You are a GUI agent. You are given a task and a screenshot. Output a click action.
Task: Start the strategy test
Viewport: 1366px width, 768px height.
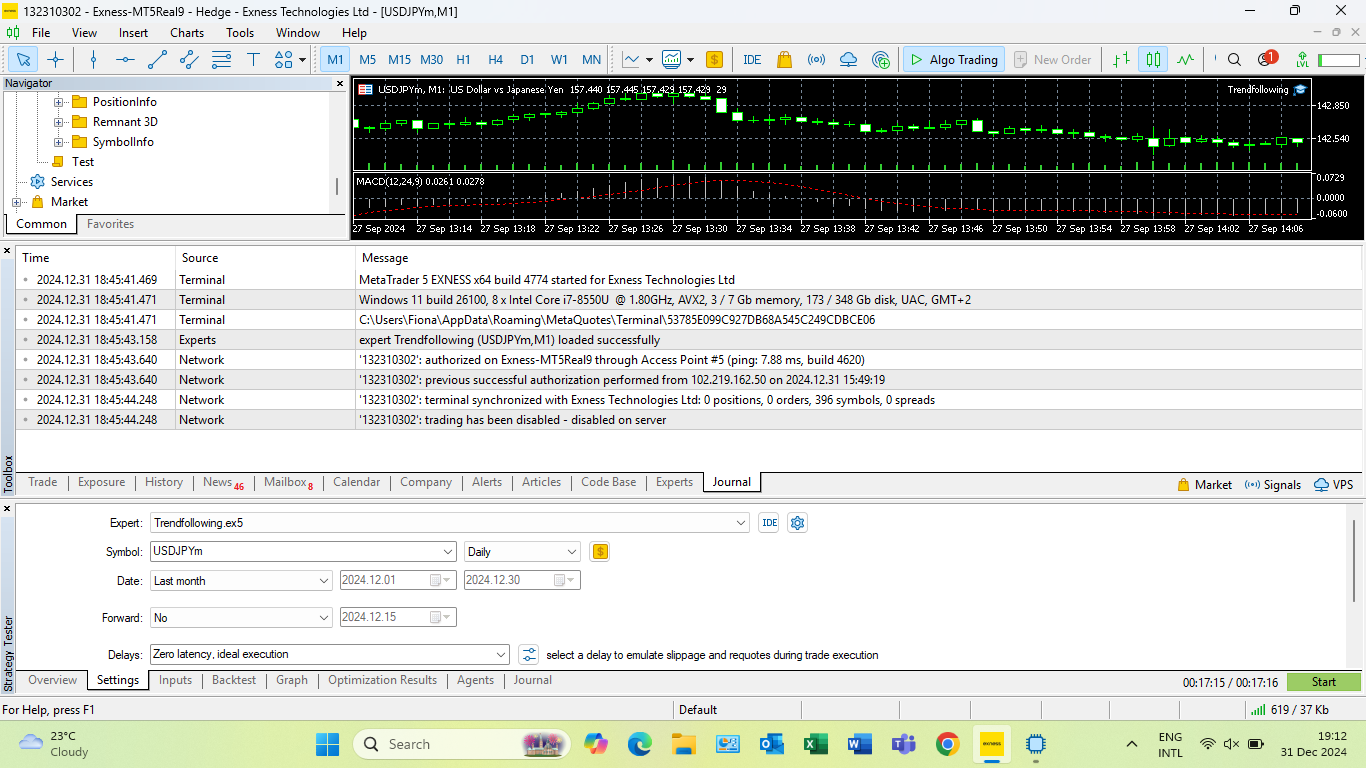click(1324, 682)
